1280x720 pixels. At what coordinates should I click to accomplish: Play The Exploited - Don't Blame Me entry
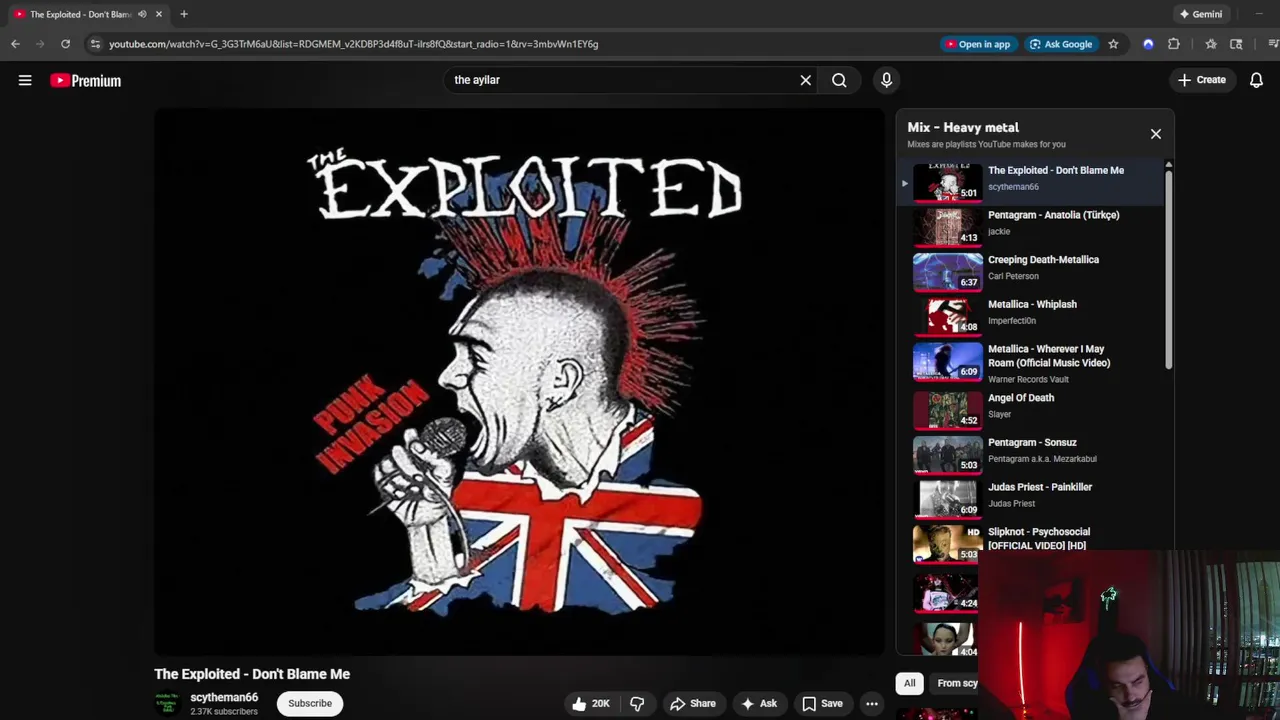click(x=1032, y=182)
